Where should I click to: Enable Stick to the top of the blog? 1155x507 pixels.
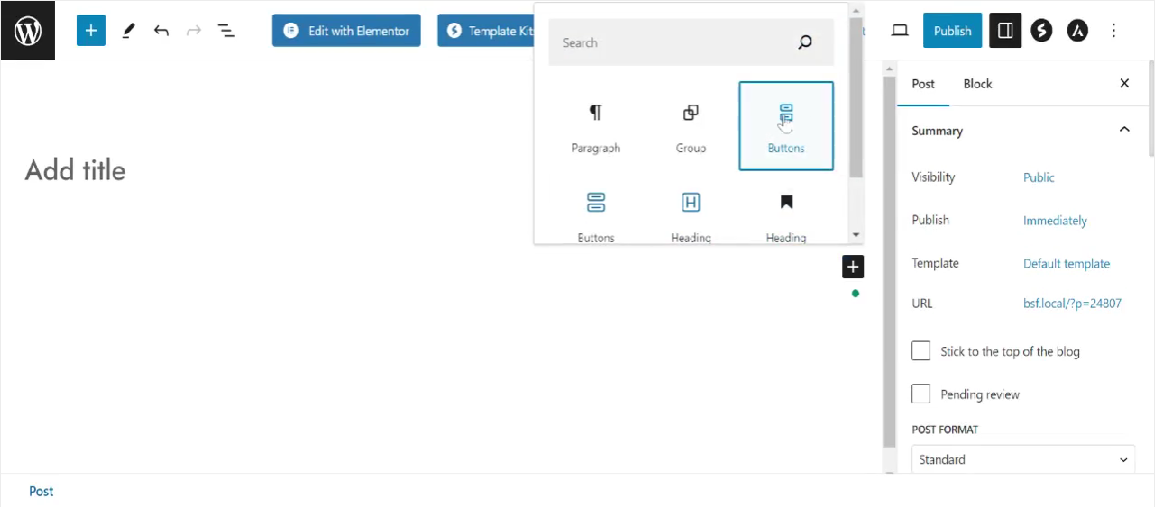[921, 351]
